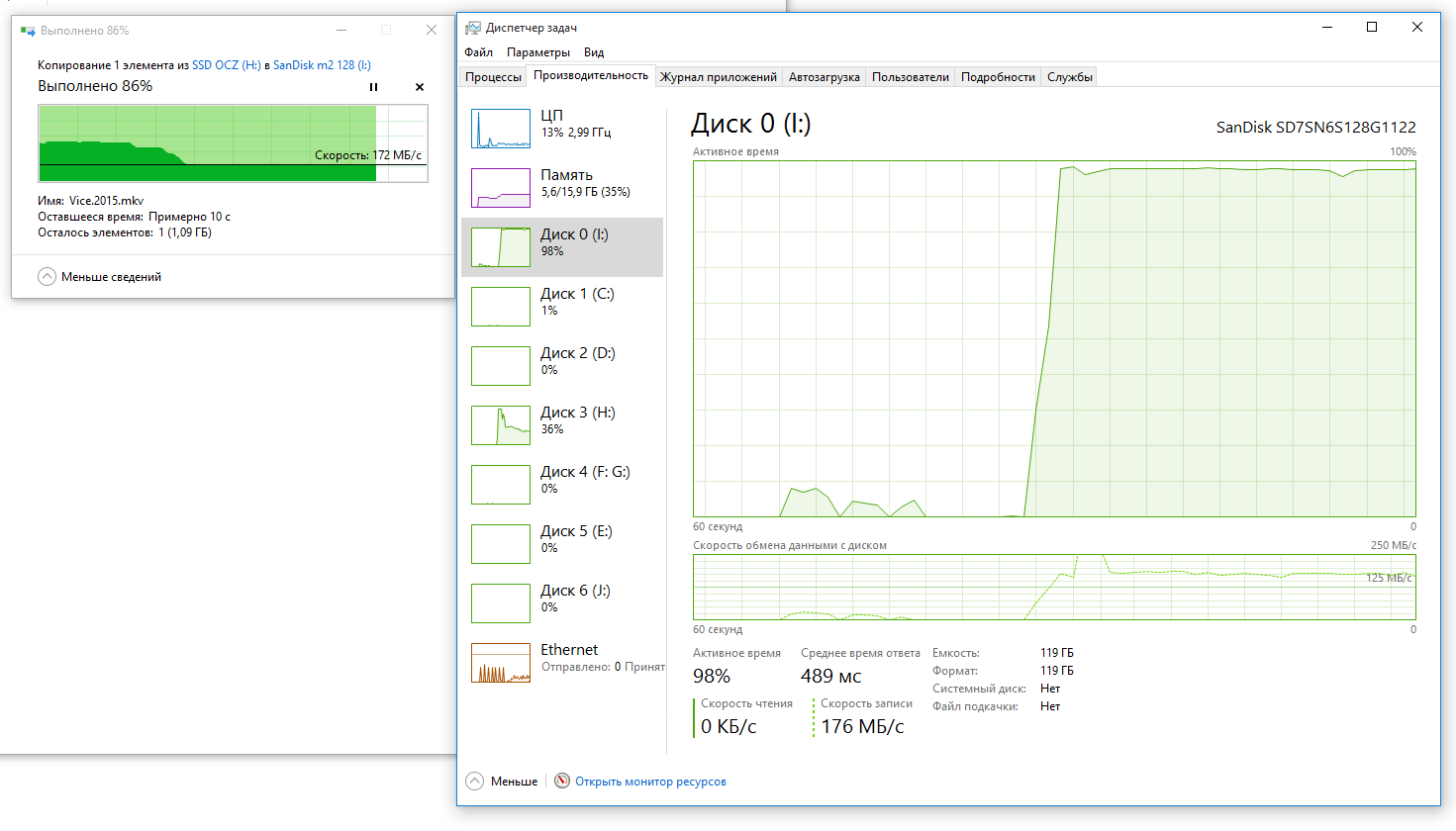Screen dimensions: 1456x831
Task: Select Диск 3 (H:) thumbnail graph
Action: 501,425
